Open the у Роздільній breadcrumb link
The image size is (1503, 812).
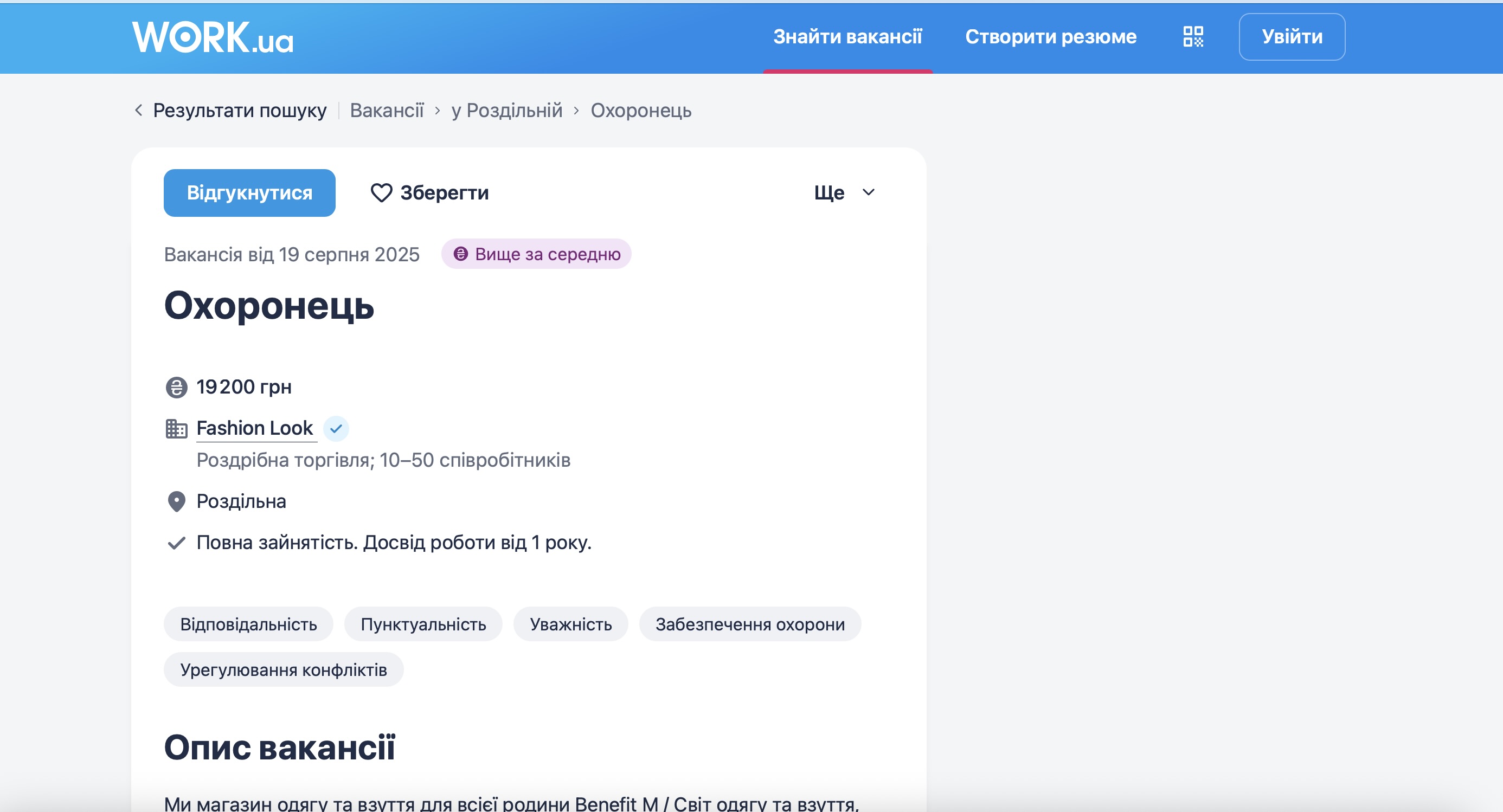(x=507, y=110)
